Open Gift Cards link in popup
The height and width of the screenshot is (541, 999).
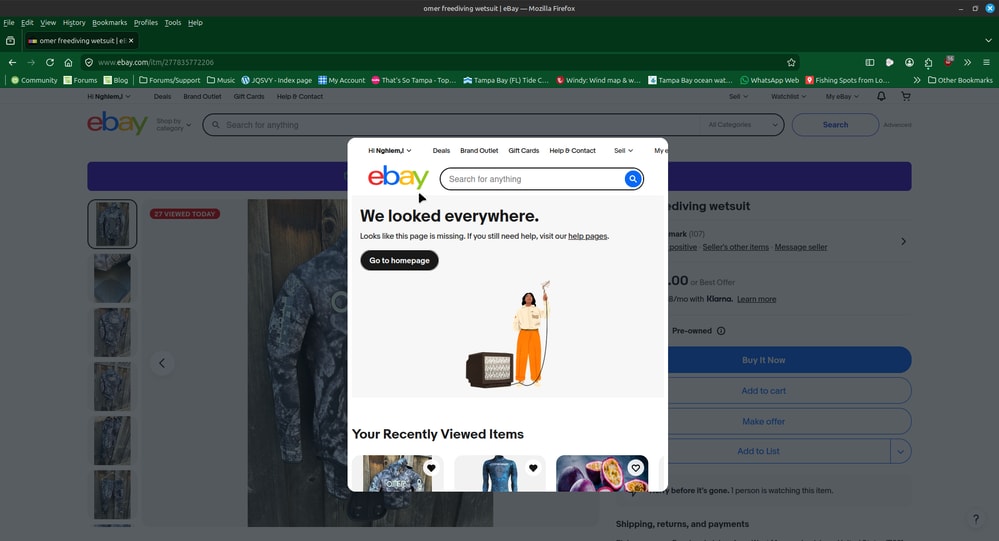pos(524,151)
